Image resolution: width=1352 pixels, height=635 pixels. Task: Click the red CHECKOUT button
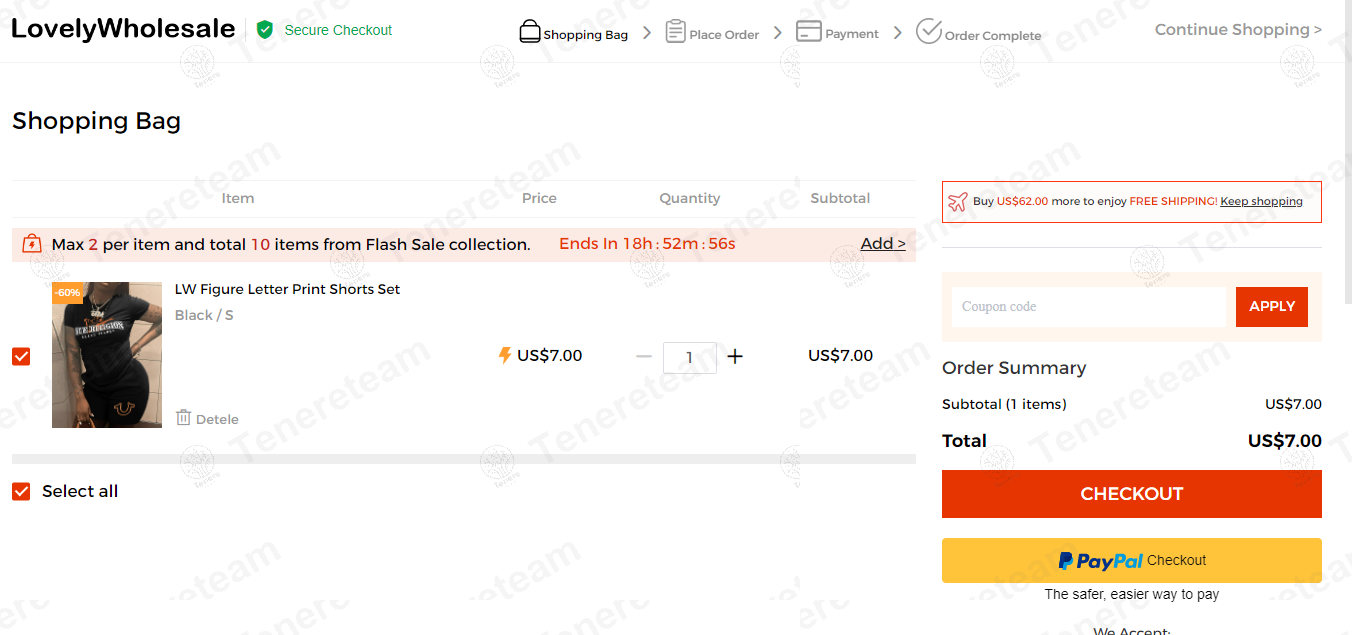point(1132,494)
